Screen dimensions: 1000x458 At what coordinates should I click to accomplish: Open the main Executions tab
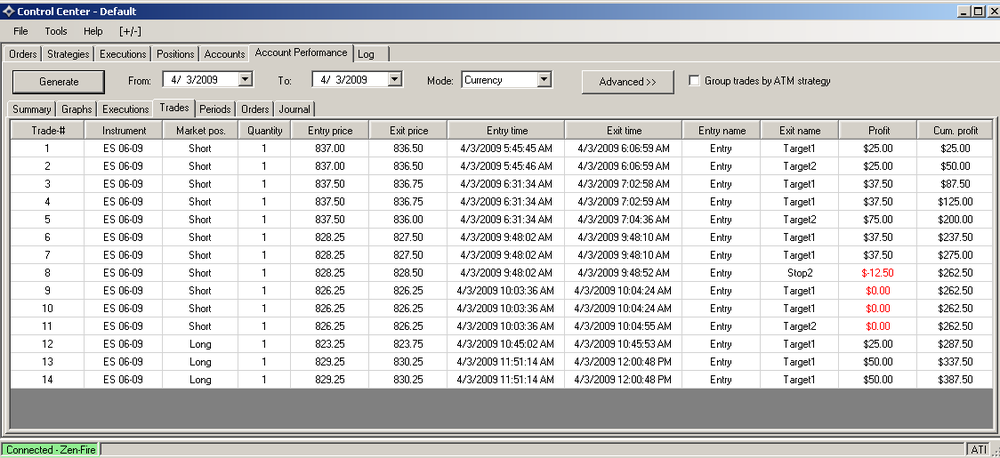click(x=124, y=54)
